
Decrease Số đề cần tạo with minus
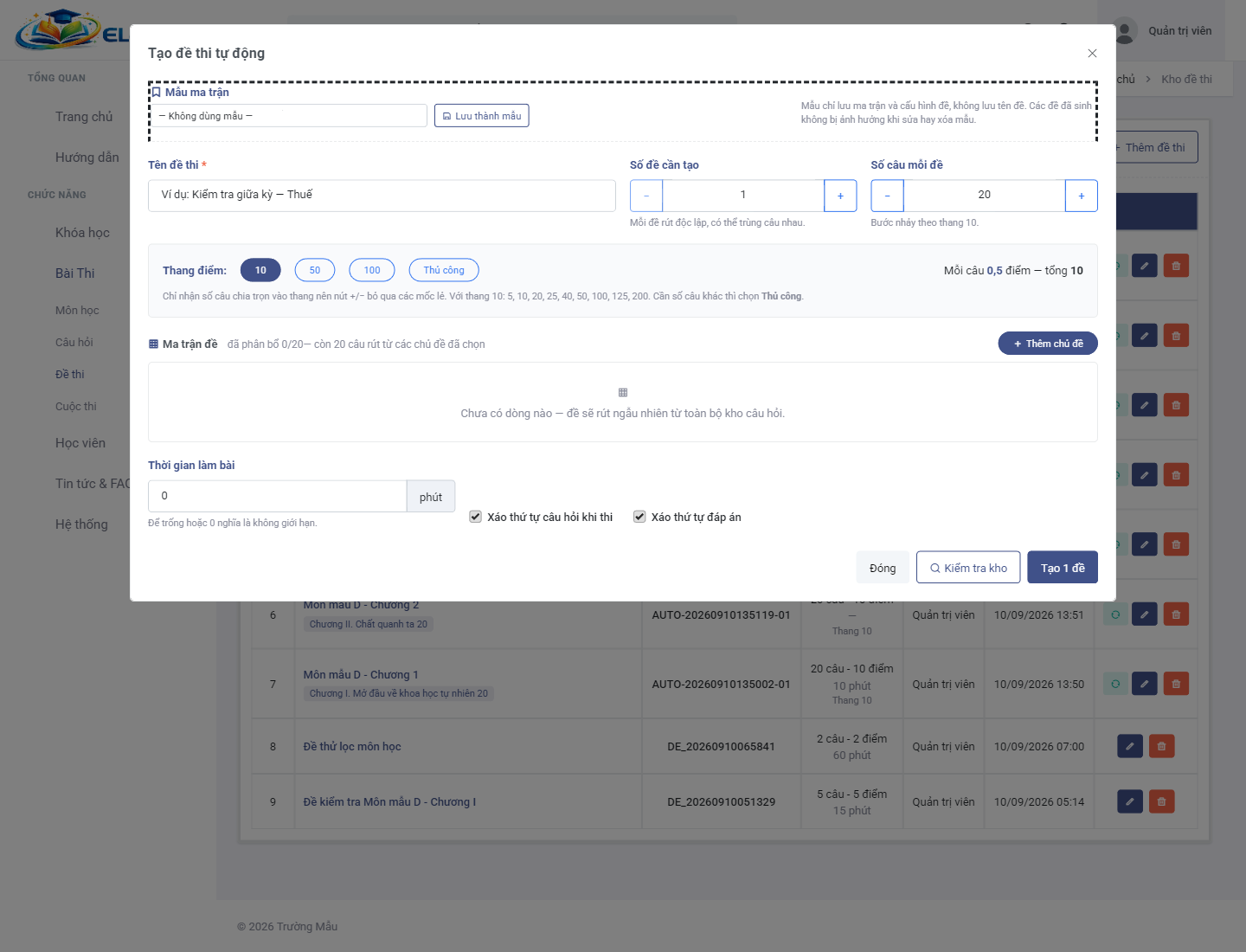coord(646,196)
